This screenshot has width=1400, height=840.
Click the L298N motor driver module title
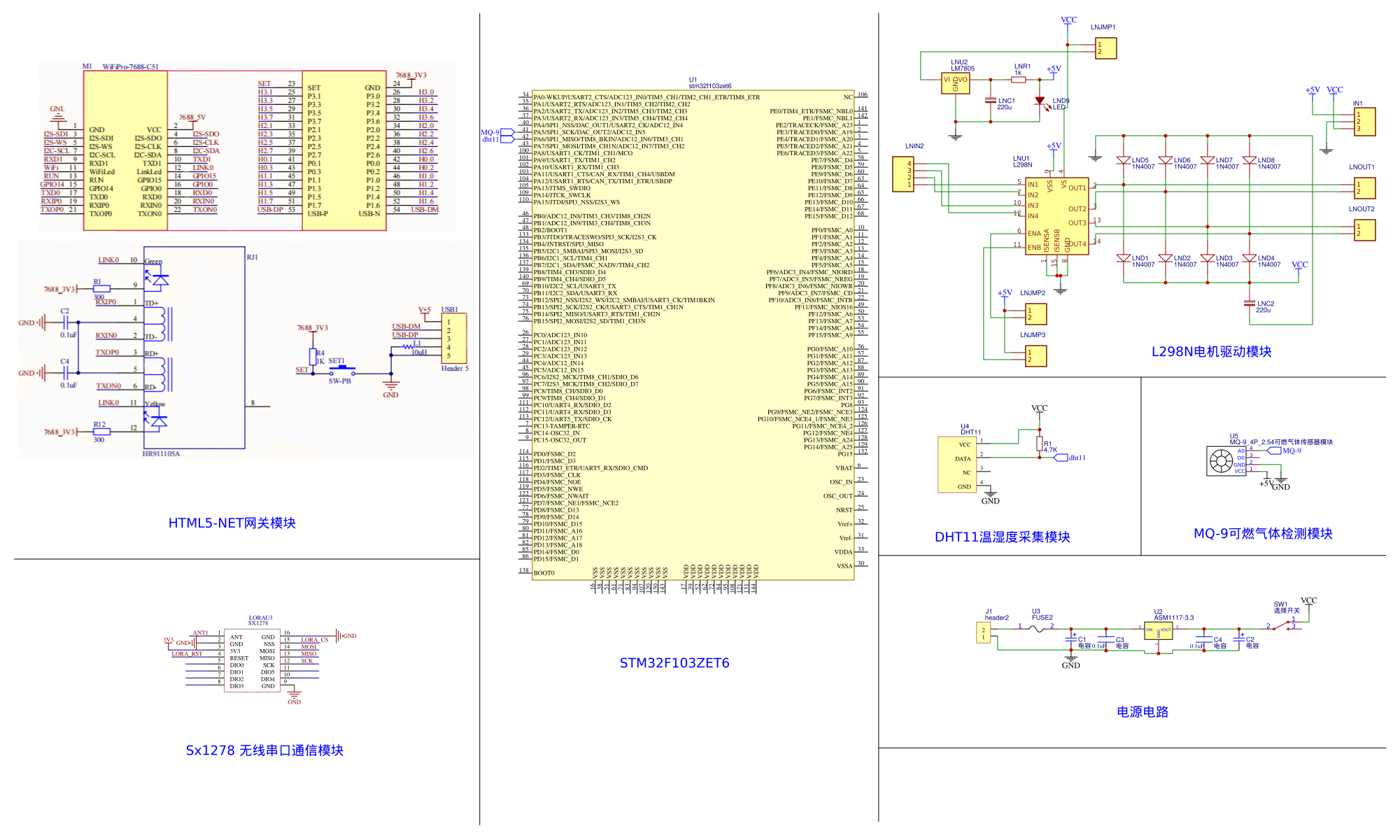point(1211,352)
